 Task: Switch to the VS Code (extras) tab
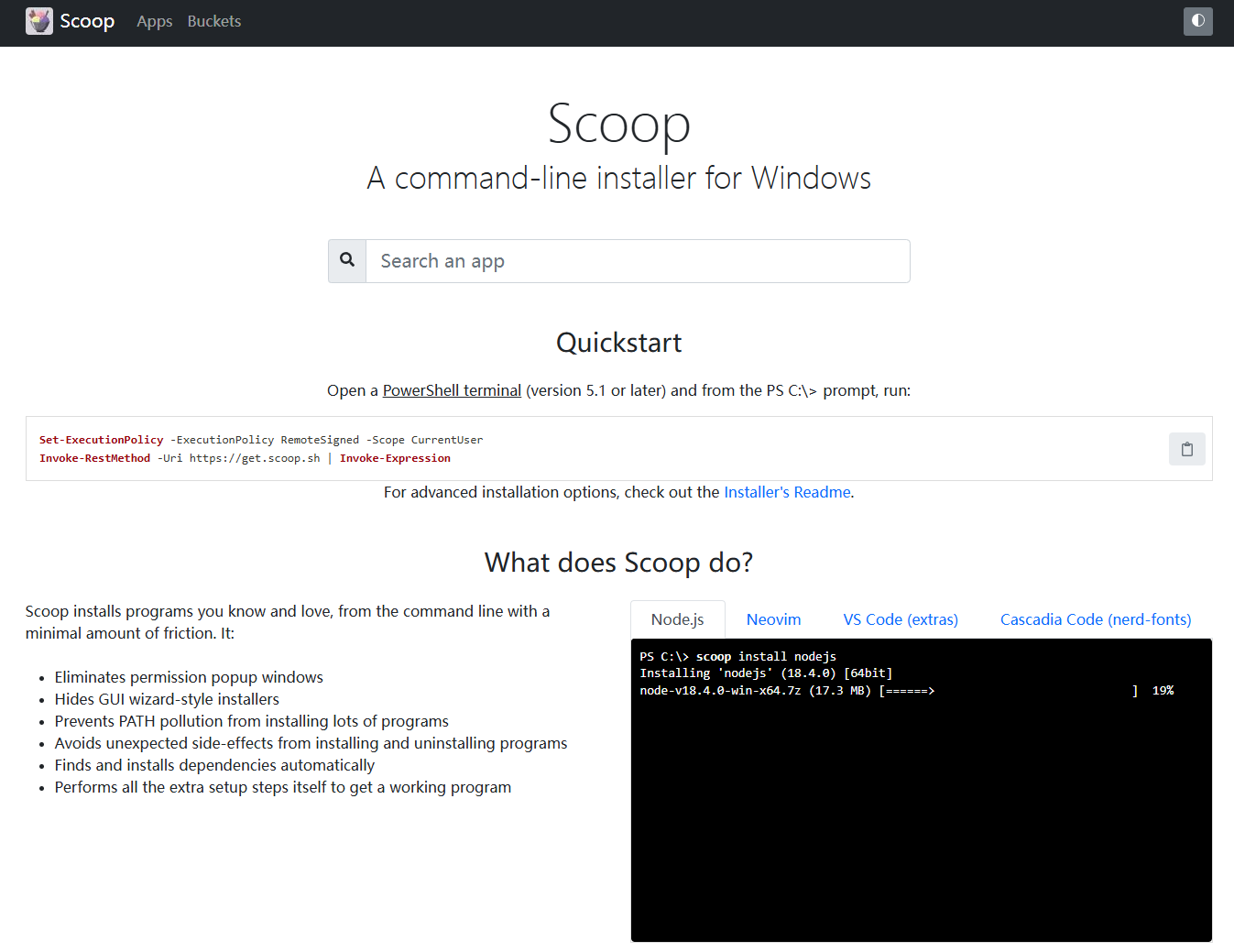click(x=901, y=619)
